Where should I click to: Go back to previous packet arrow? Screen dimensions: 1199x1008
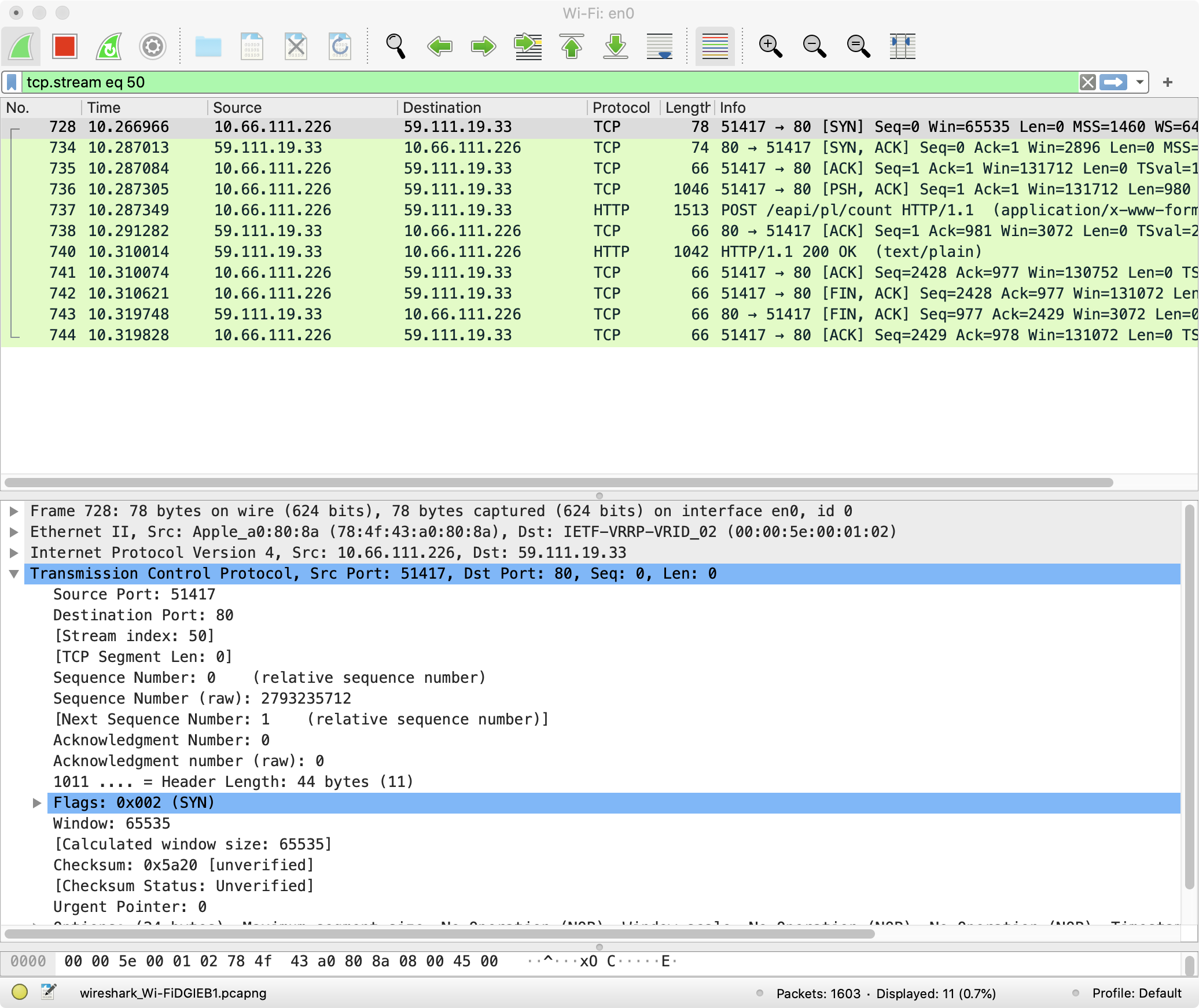440,46
